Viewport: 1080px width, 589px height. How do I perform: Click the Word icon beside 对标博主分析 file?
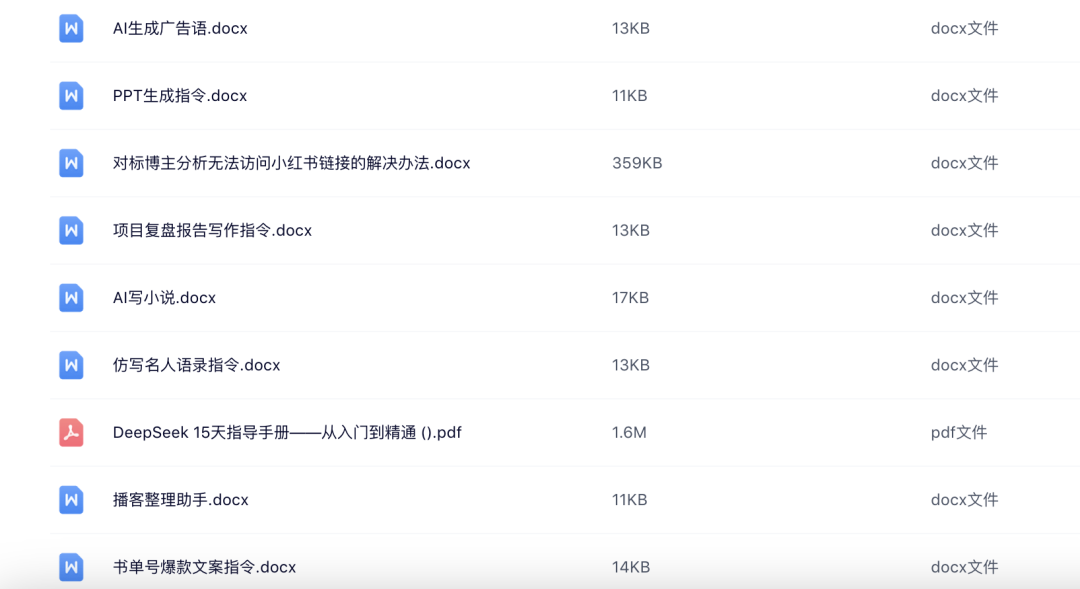(x=71, y=163)
